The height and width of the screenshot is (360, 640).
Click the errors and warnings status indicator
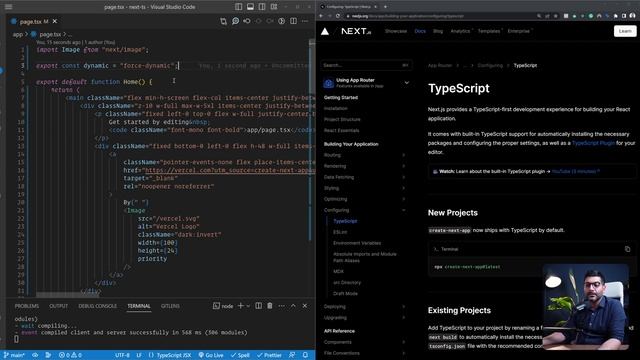70,356
